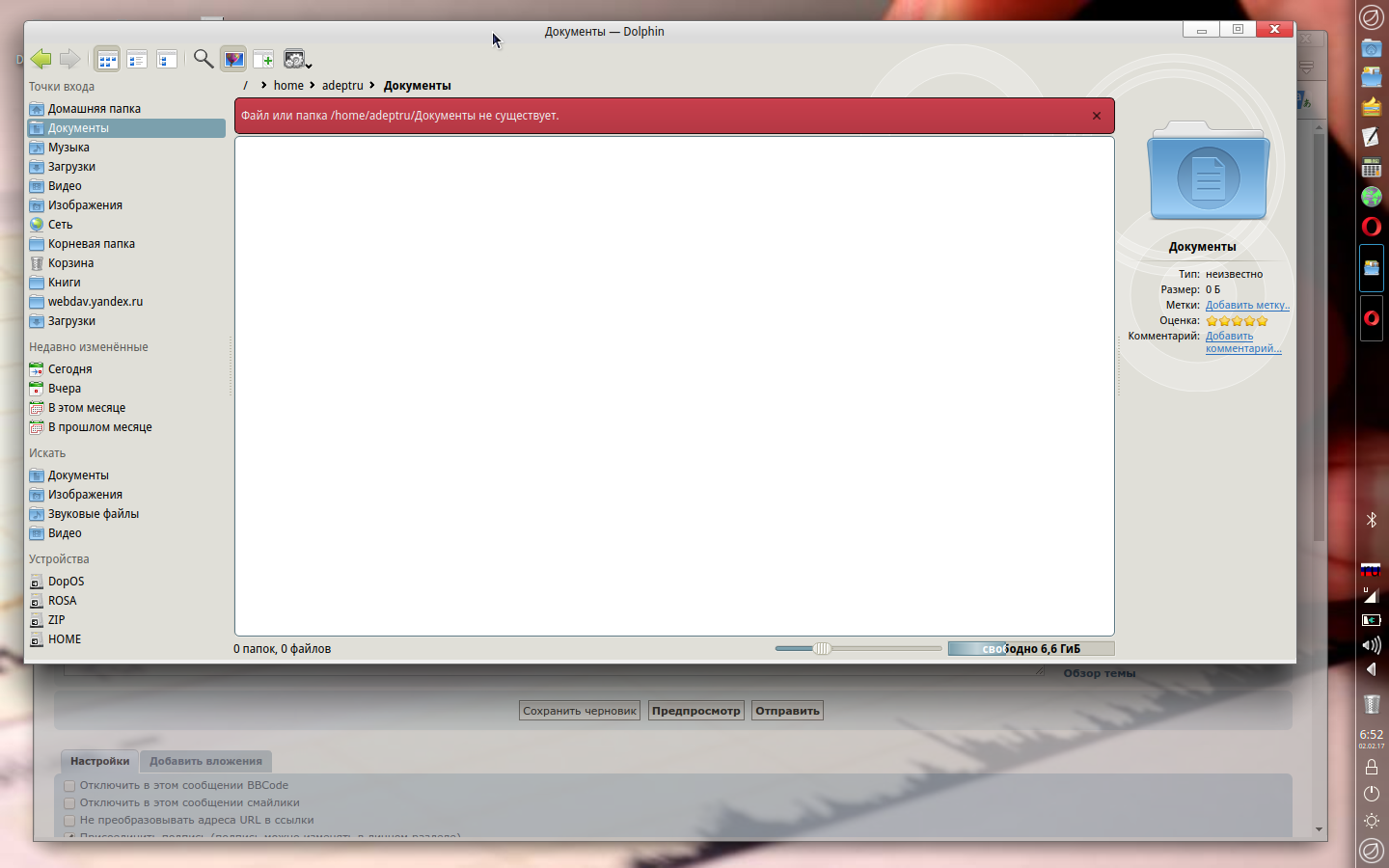Expand the breadcrumb arrow before Документы
Image resolution: width=1389 pixels, height=868 pixels.
tap(372, 85)
